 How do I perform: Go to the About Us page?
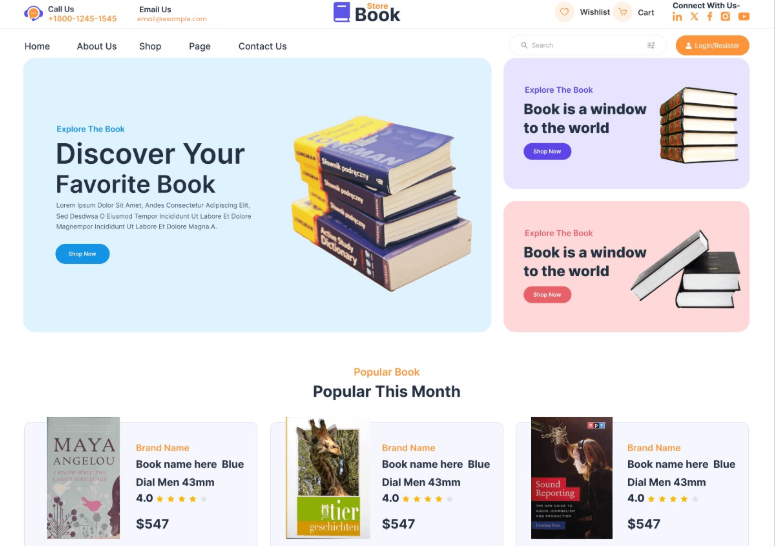tap(96, 46)
